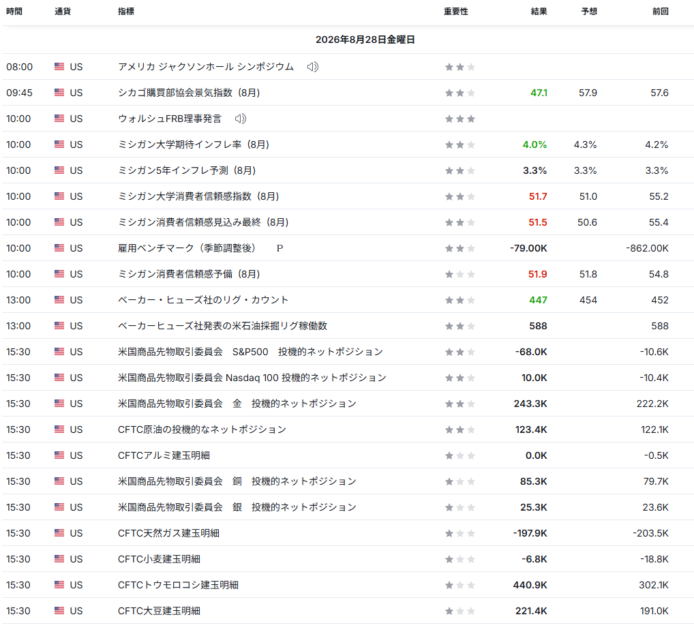Open 銀 投機的ネットポジション event
Screen dimensions: 694x632
click(237, 507)
